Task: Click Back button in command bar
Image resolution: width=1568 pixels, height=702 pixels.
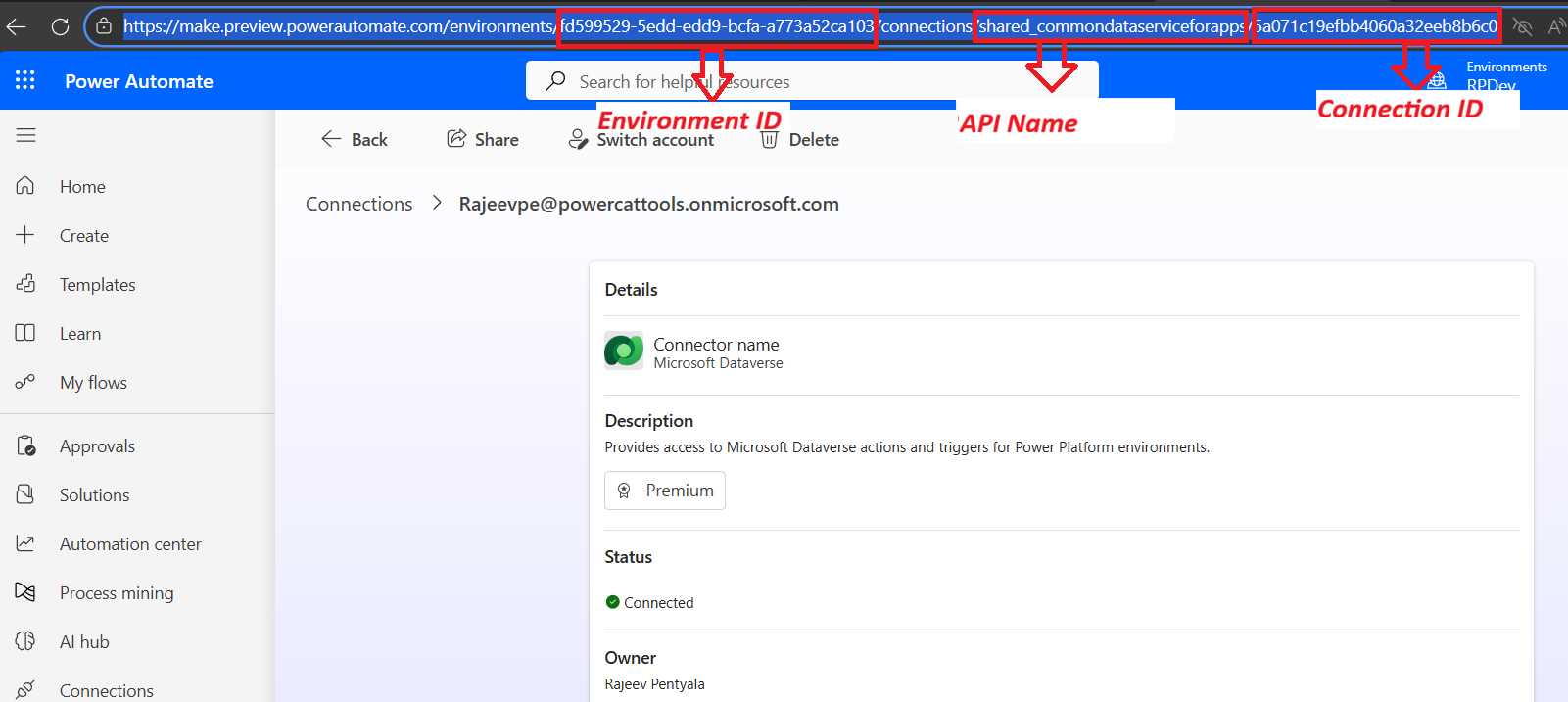Action: coord(355,139)
